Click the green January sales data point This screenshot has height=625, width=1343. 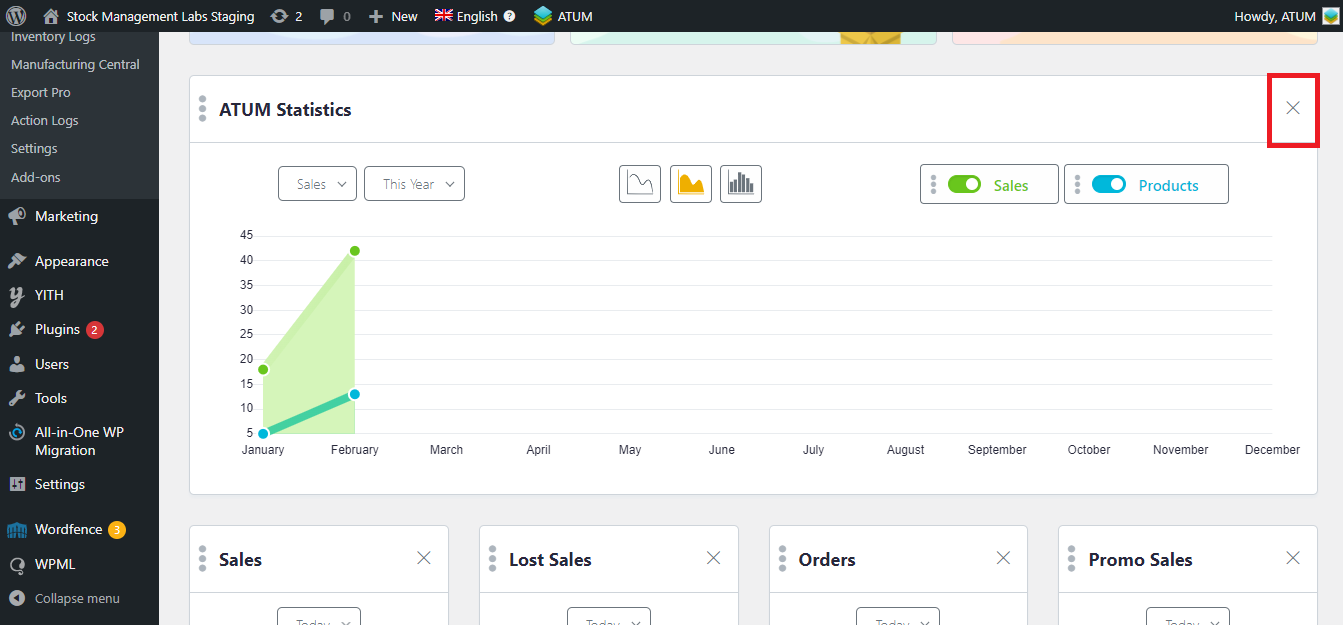point(263,369)
